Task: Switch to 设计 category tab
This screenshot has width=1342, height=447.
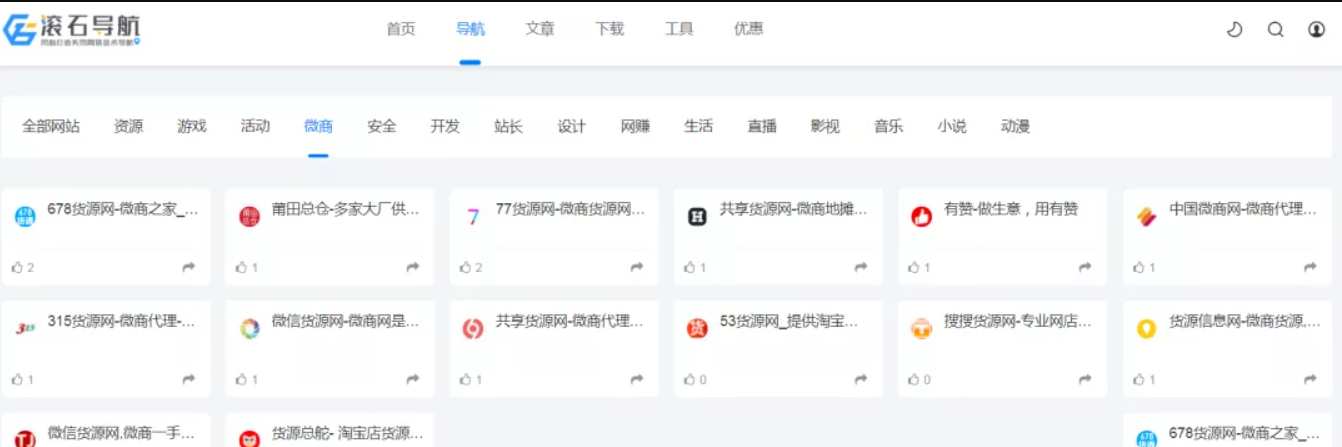Action: click(572, 126)
